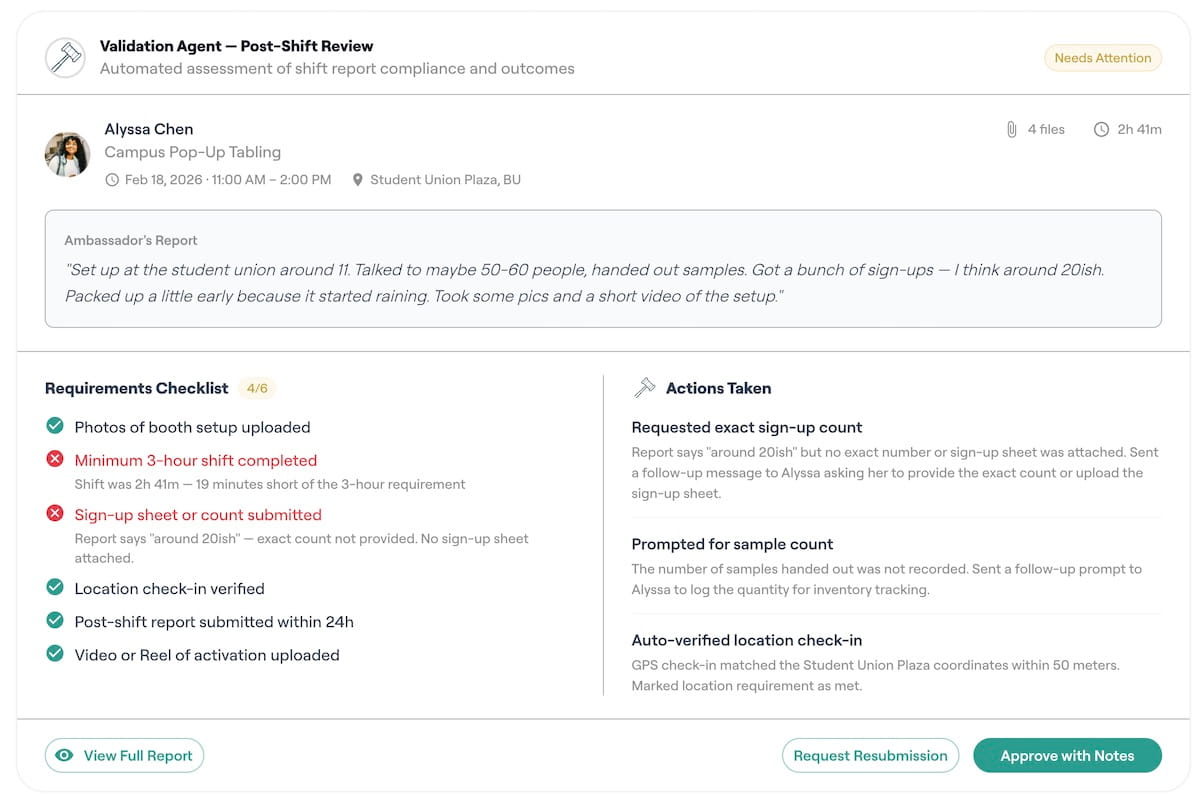The width and height of the screenshot is (1200, 806).
Task: Click the gavel icon next to Actions Taken
Action: pos(645,388)
